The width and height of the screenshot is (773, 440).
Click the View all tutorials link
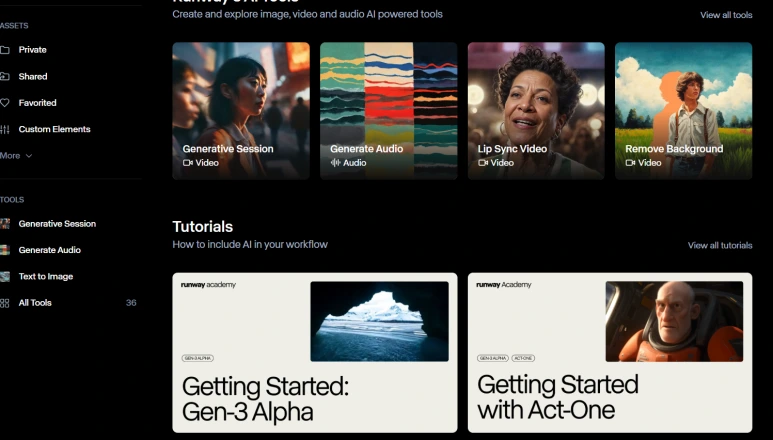(x=720, y=245)
